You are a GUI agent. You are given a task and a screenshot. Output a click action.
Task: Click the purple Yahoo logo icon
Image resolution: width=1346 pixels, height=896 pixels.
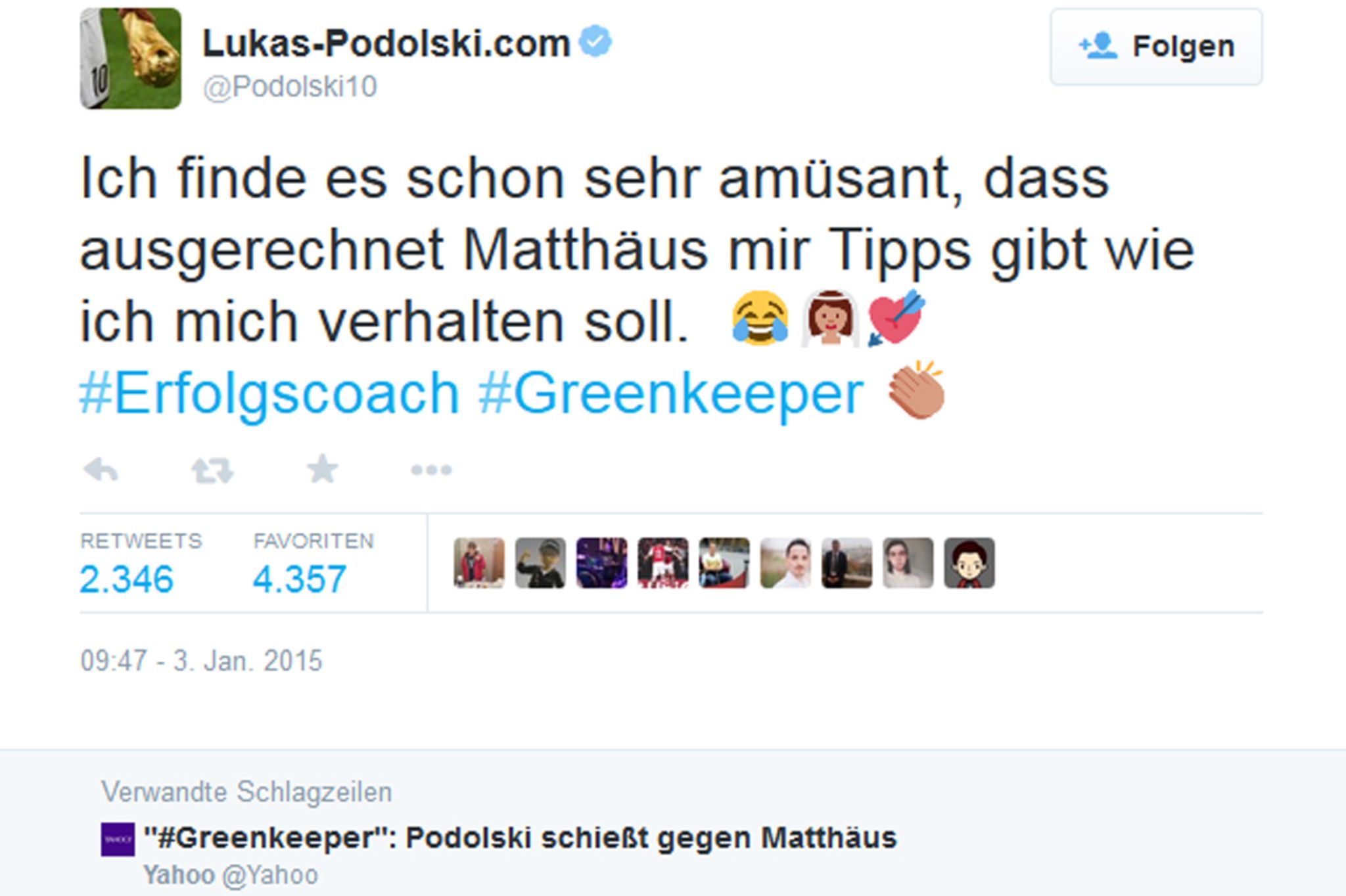118,839
